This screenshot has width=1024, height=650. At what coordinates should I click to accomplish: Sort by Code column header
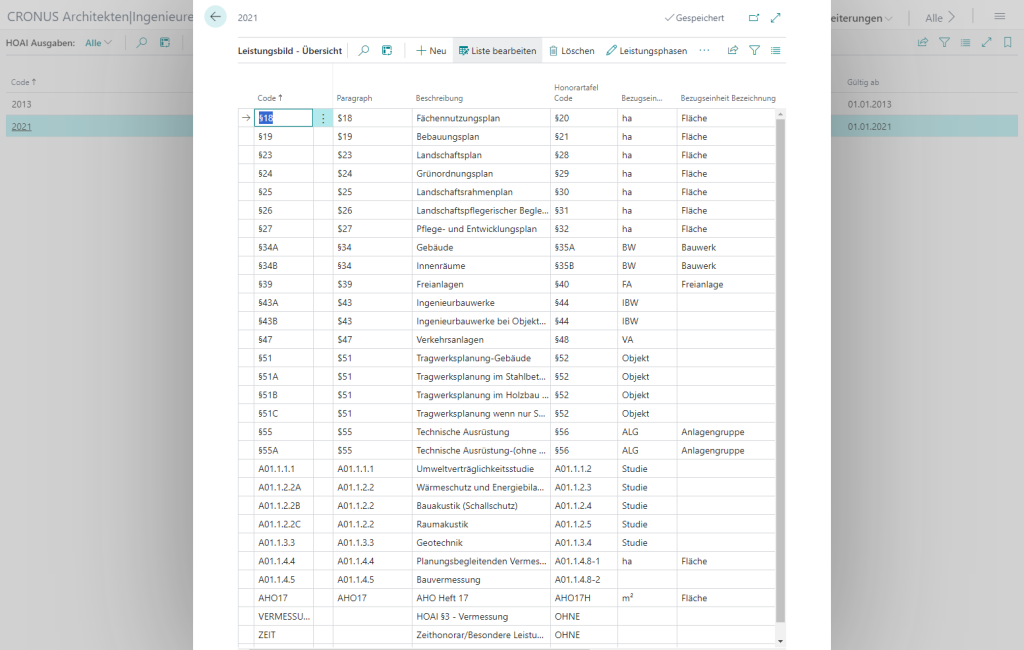[x=270, y=98]
